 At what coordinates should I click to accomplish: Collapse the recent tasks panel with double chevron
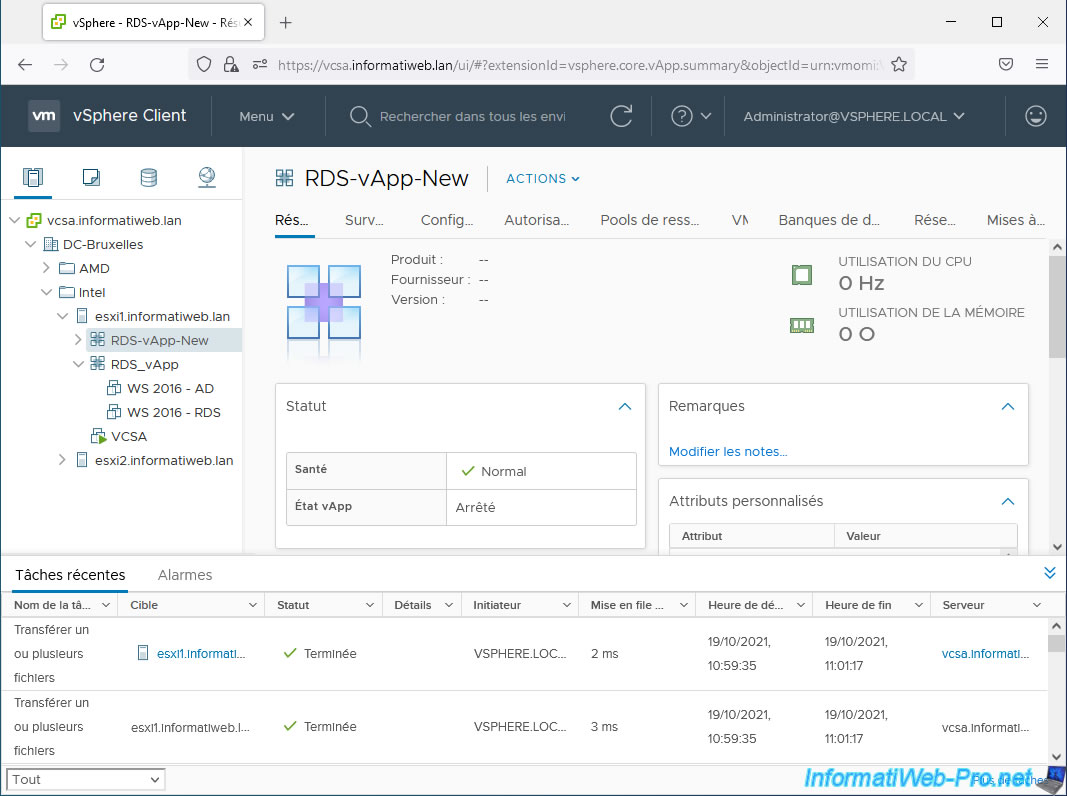pos(1050,573)
